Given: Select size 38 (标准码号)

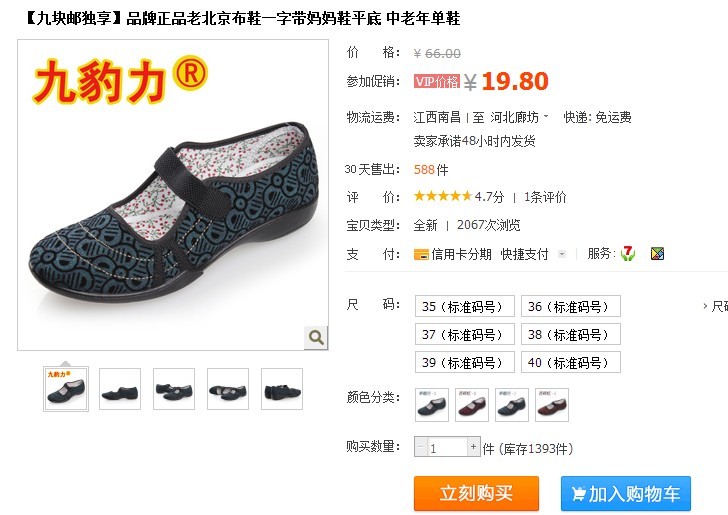Looking at the screenshot, I should (x=571, y=334).
